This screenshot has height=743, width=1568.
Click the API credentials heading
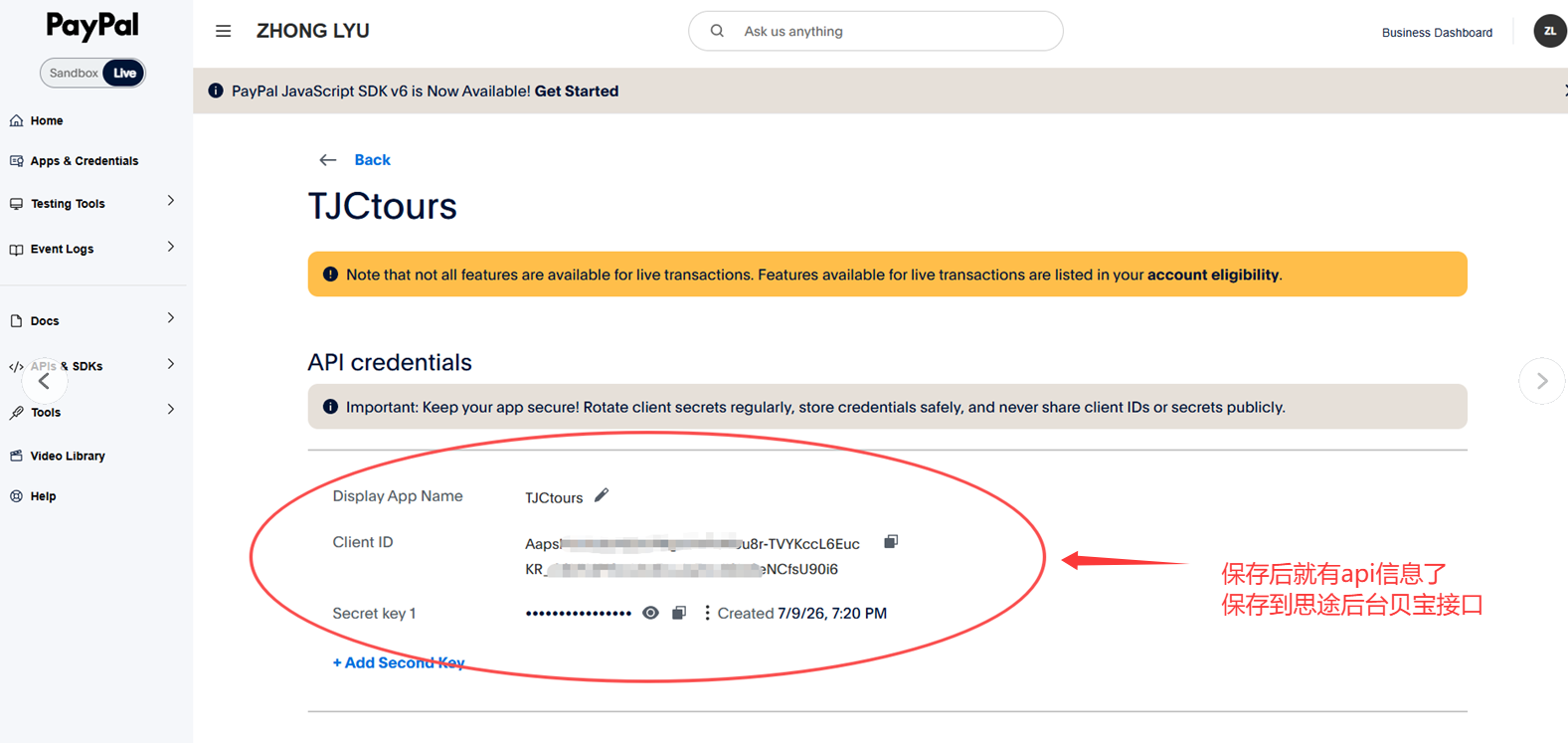pyautogui.click(x=390, y=362)
